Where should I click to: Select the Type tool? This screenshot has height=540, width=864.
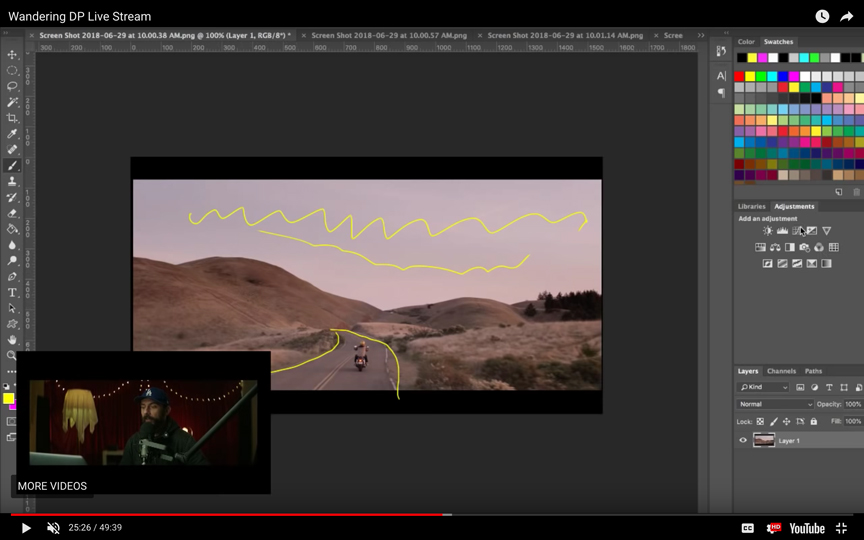(x=12, y=293)
